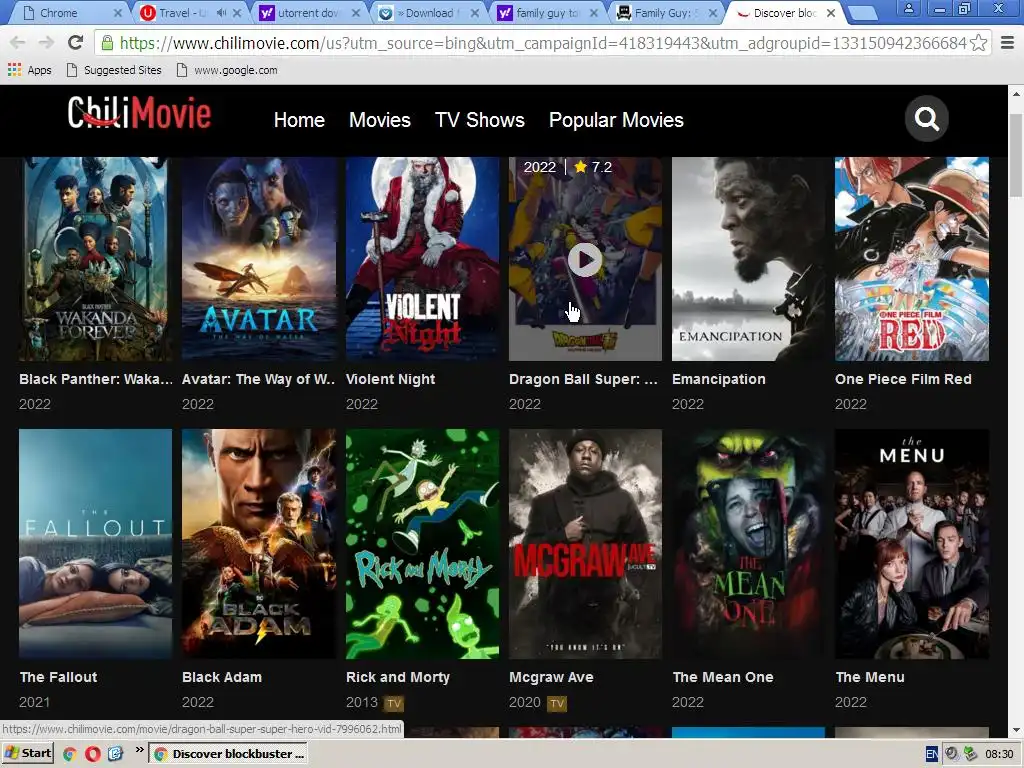1024x768 pixels.
Task: Go forward with the browser forward arrow
Action: (46, 43)
